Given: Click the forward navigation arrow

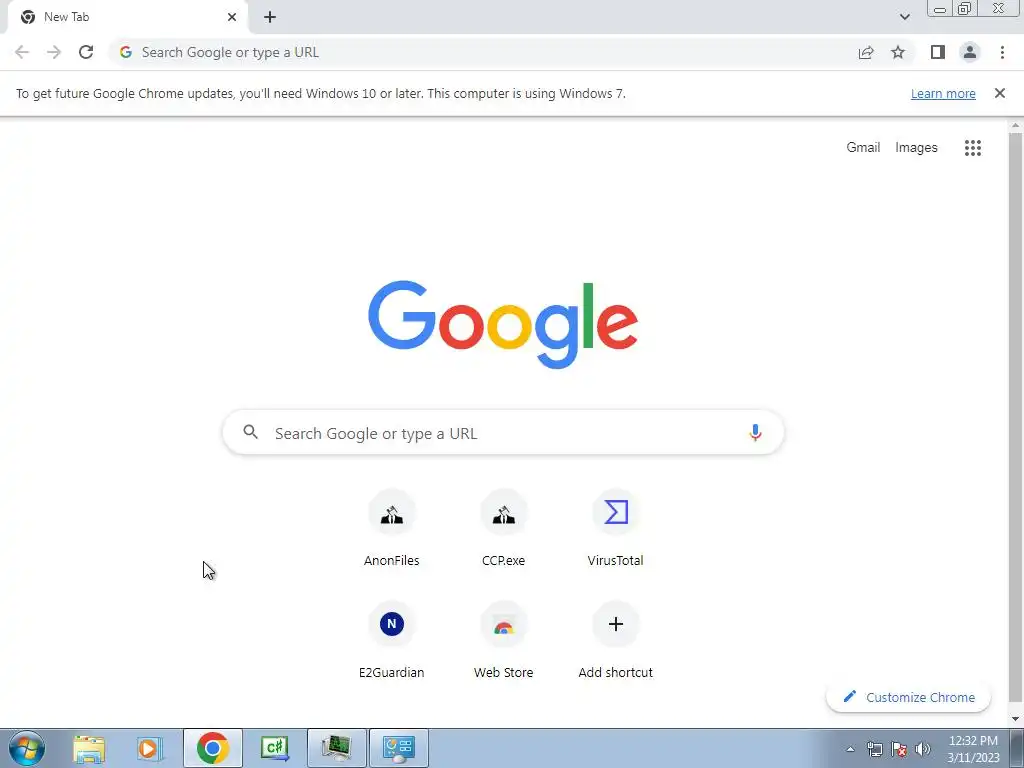Looking at the screenshot, I should pyautogui.click(x=54, y=52).
